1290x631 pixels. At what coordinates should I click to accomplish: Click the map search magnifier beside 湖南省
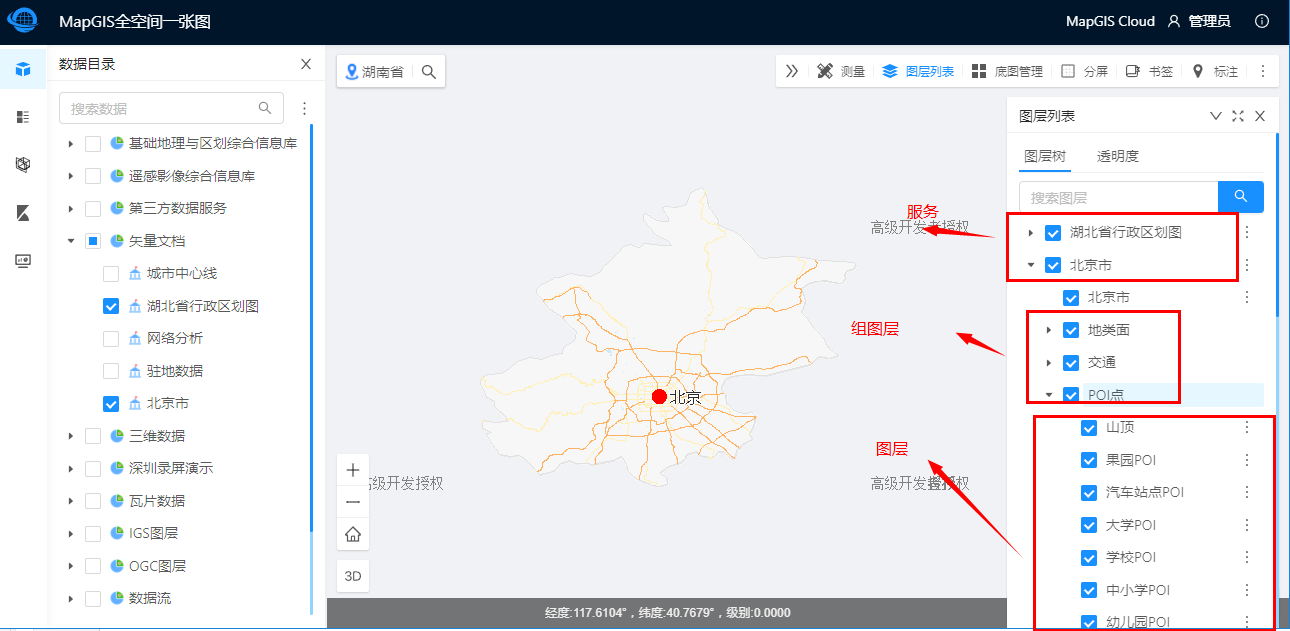click(428, 72)
